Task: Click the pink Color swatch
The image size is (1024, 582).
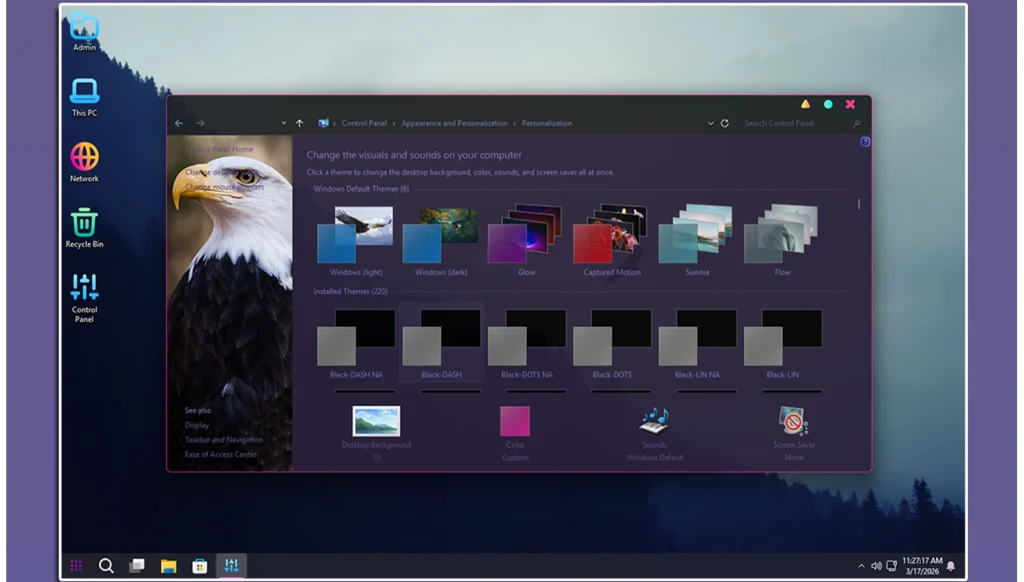Action: 515,421
